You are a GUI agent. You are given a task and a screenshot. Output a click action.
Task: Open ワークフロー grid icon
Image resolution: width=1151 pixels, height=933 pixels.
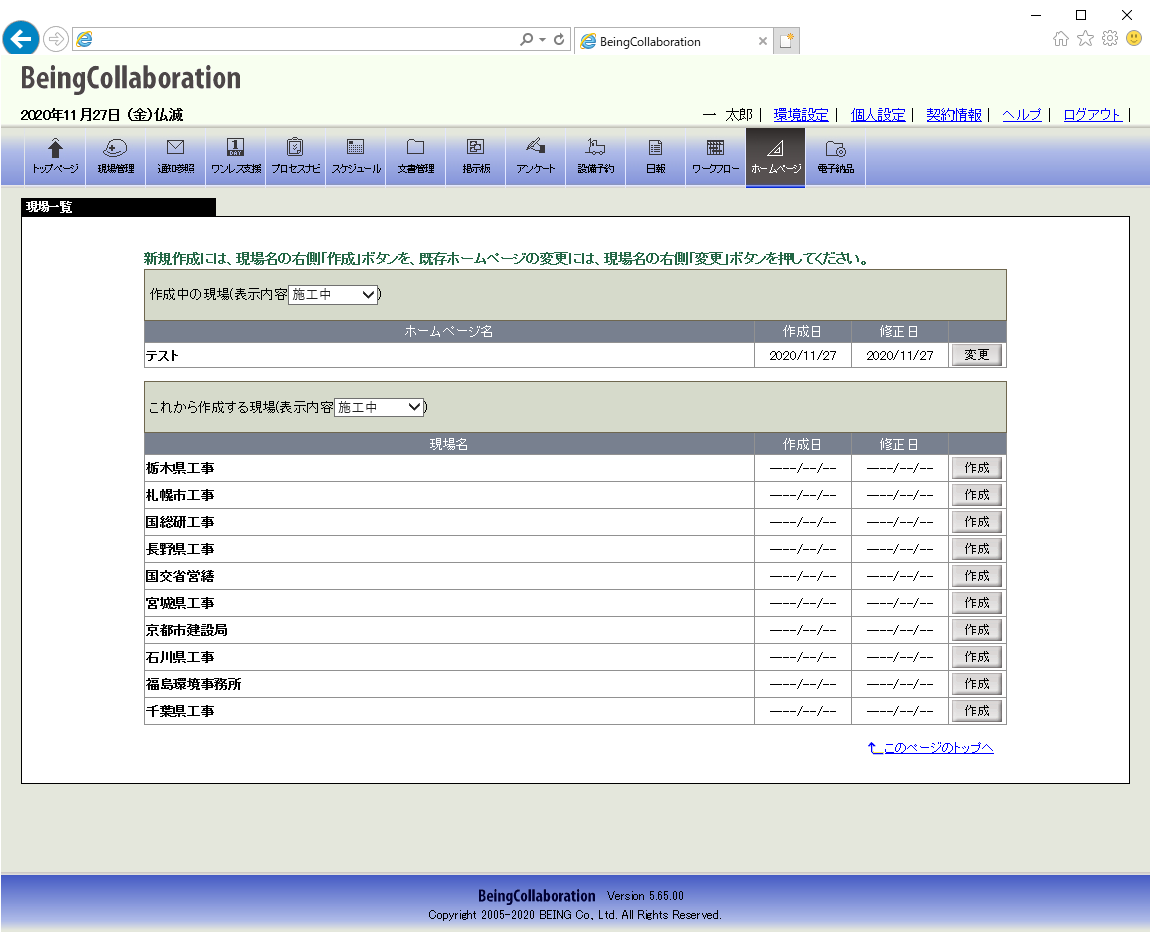715,156
